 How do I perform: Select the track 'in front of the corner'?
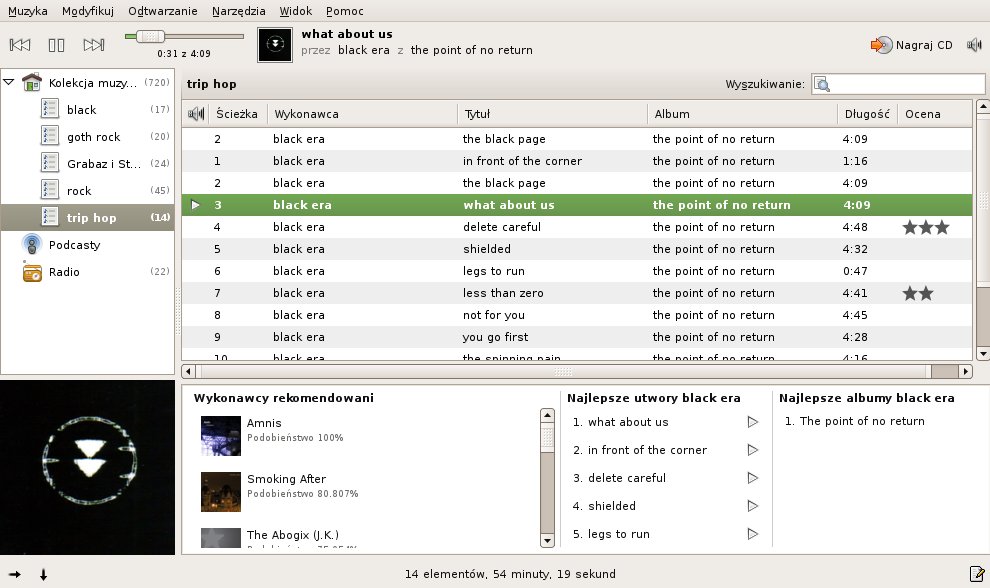[576, 161]
